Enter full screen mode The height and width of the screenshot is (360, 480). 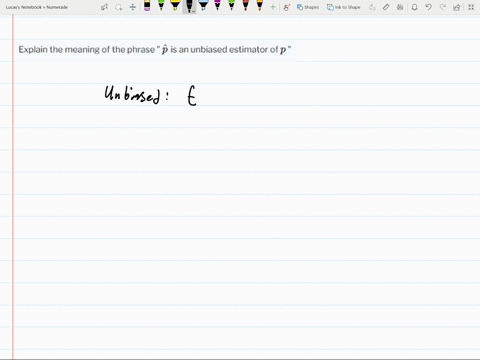coord(471,7)
